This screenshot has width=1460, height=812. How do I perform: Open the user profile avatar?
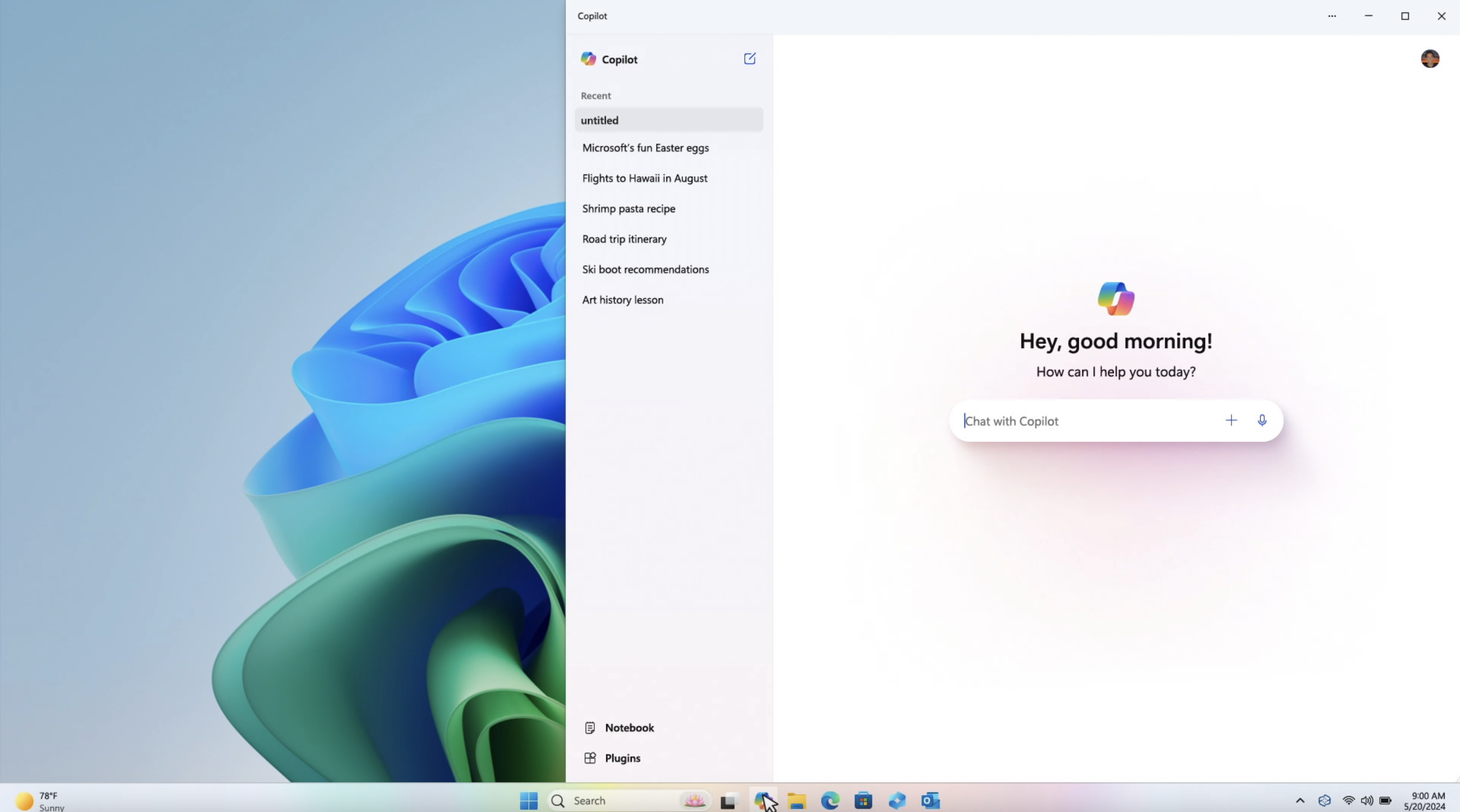1429,59
